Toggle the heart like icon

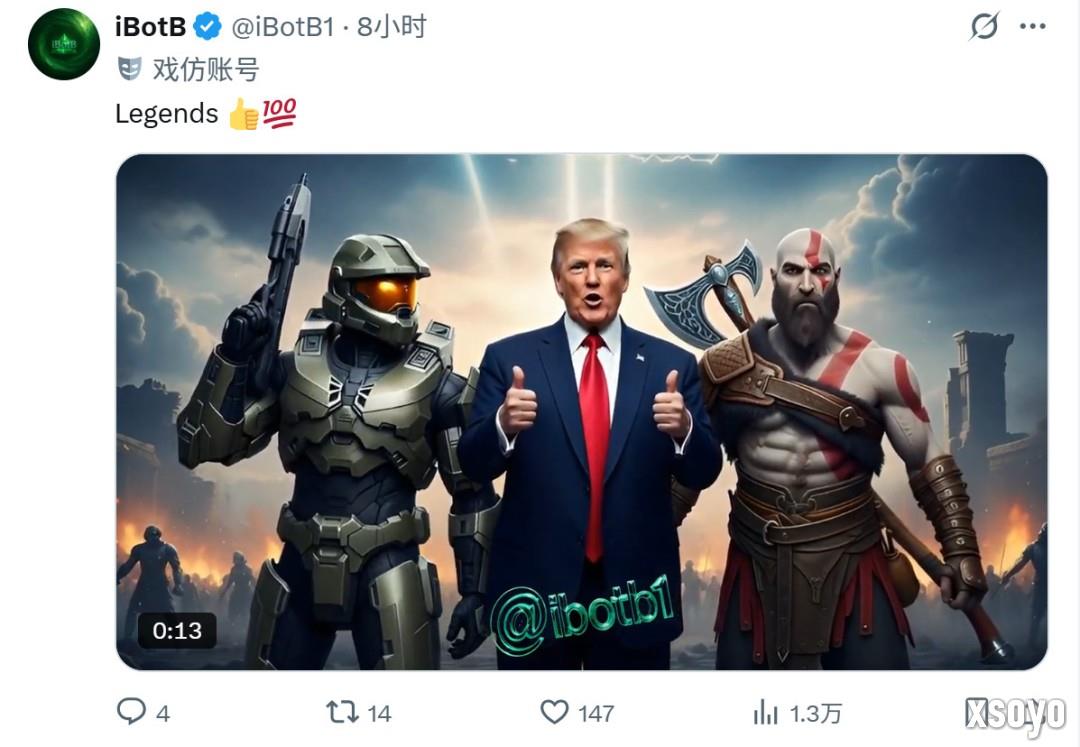(554, 712)
